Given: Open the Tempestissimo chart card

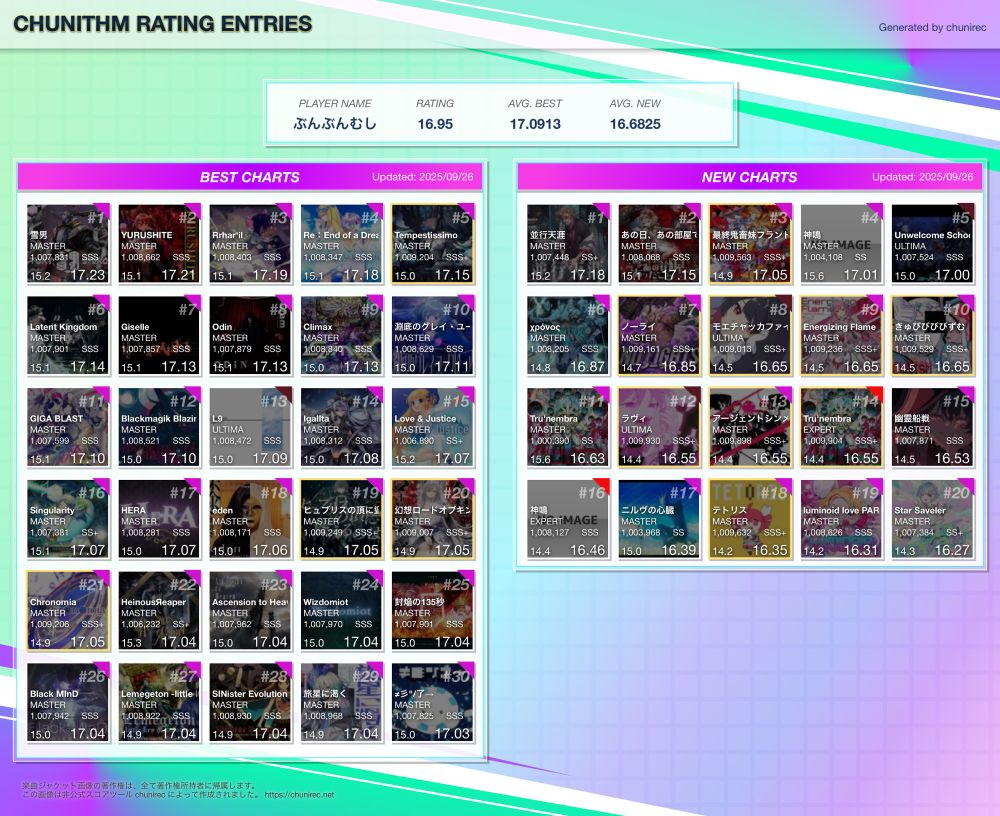Looking at the screenshot, I should pyautogui.click(x=433, y=244).
